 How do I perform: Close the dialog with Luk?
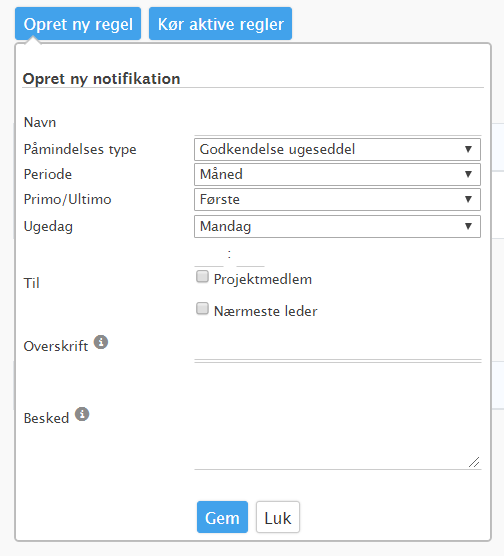278,517
